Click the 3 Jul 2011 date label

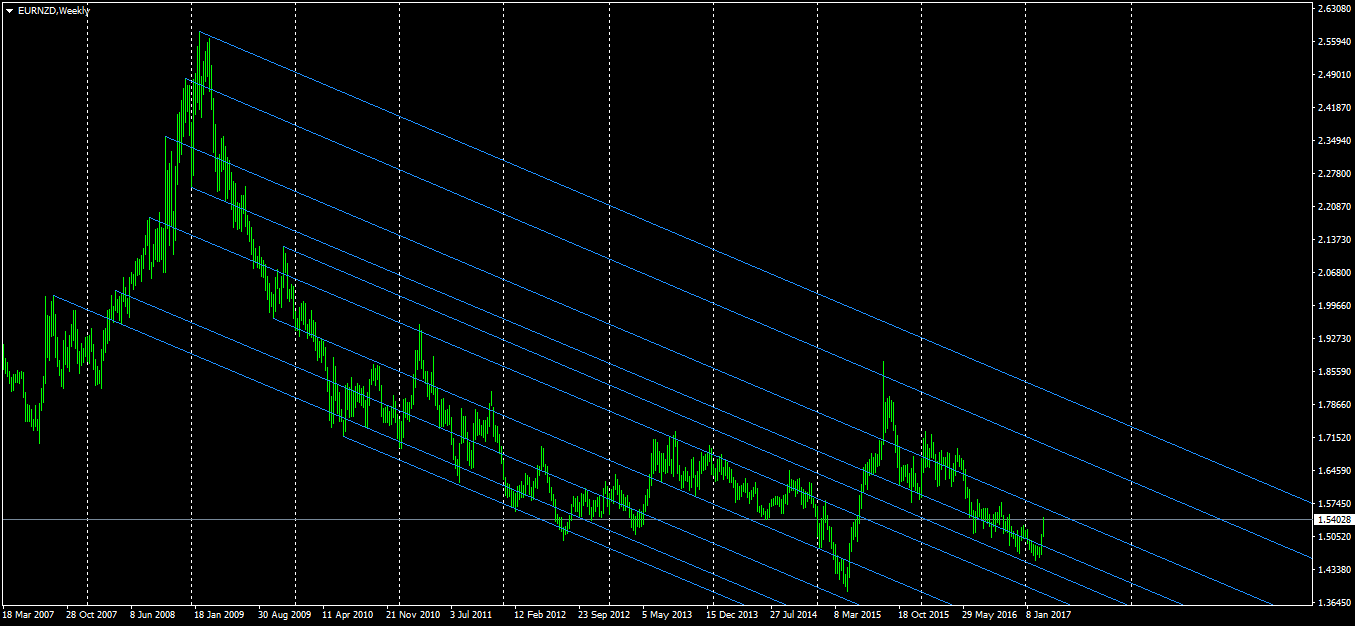(471, 615)
